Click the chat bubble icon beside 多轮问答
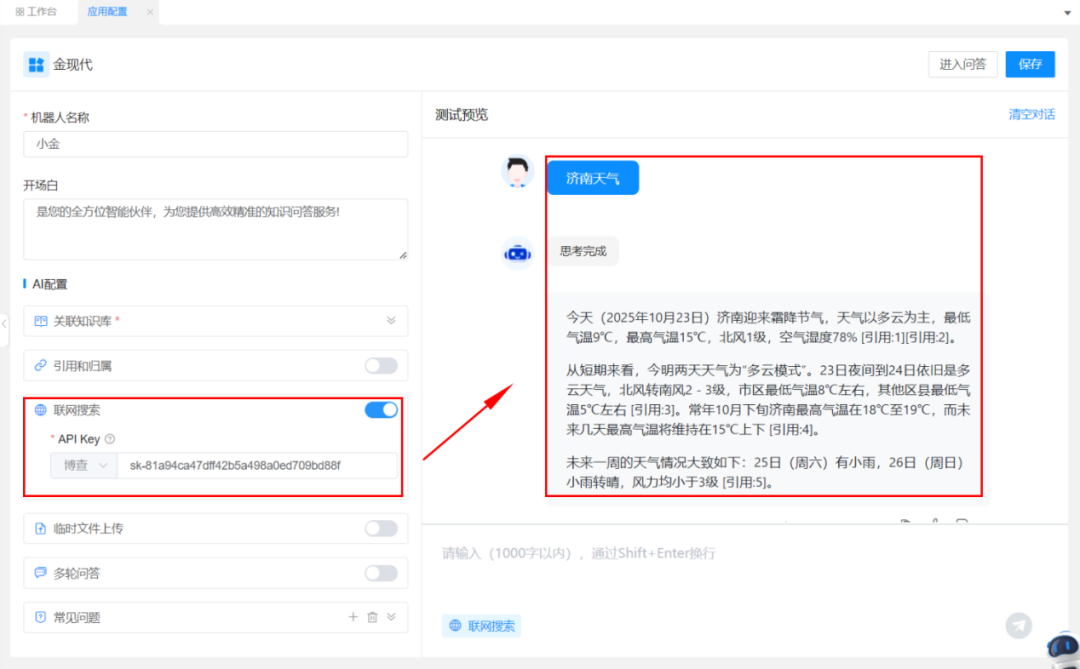Image resolution: width=1080 pixels, height=669 pixels. tap(40, 573)
